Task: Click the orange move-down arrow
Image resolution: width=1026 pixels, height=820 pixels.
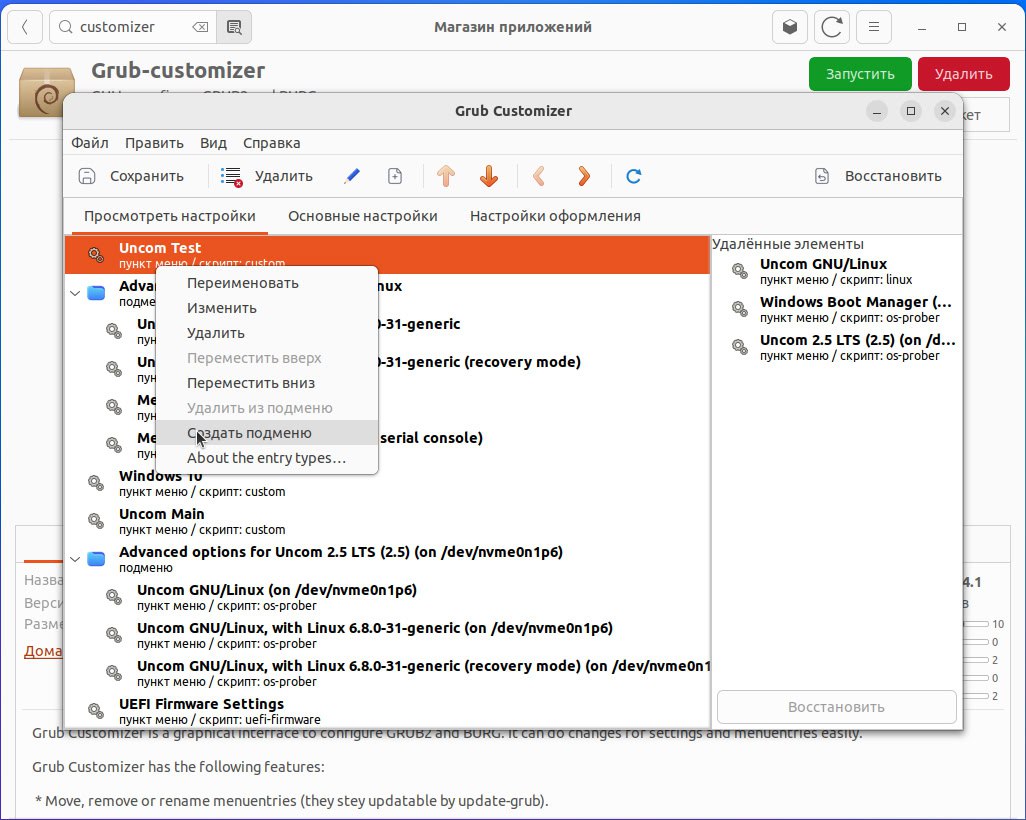Action: tap(489, 176)
